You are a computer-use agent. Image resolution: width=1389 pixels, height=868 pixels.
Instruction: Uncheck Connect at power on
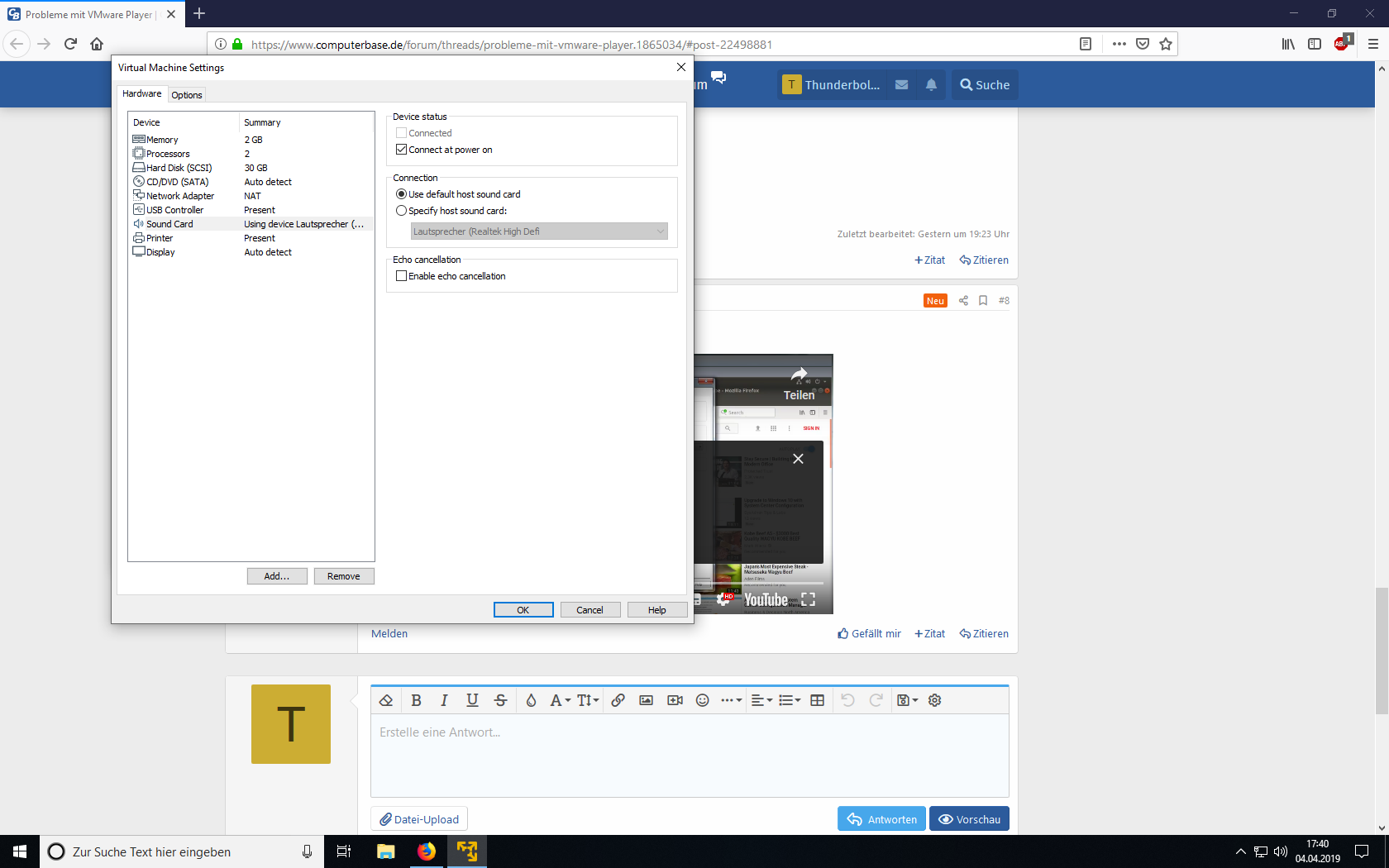tap(401, 149)
